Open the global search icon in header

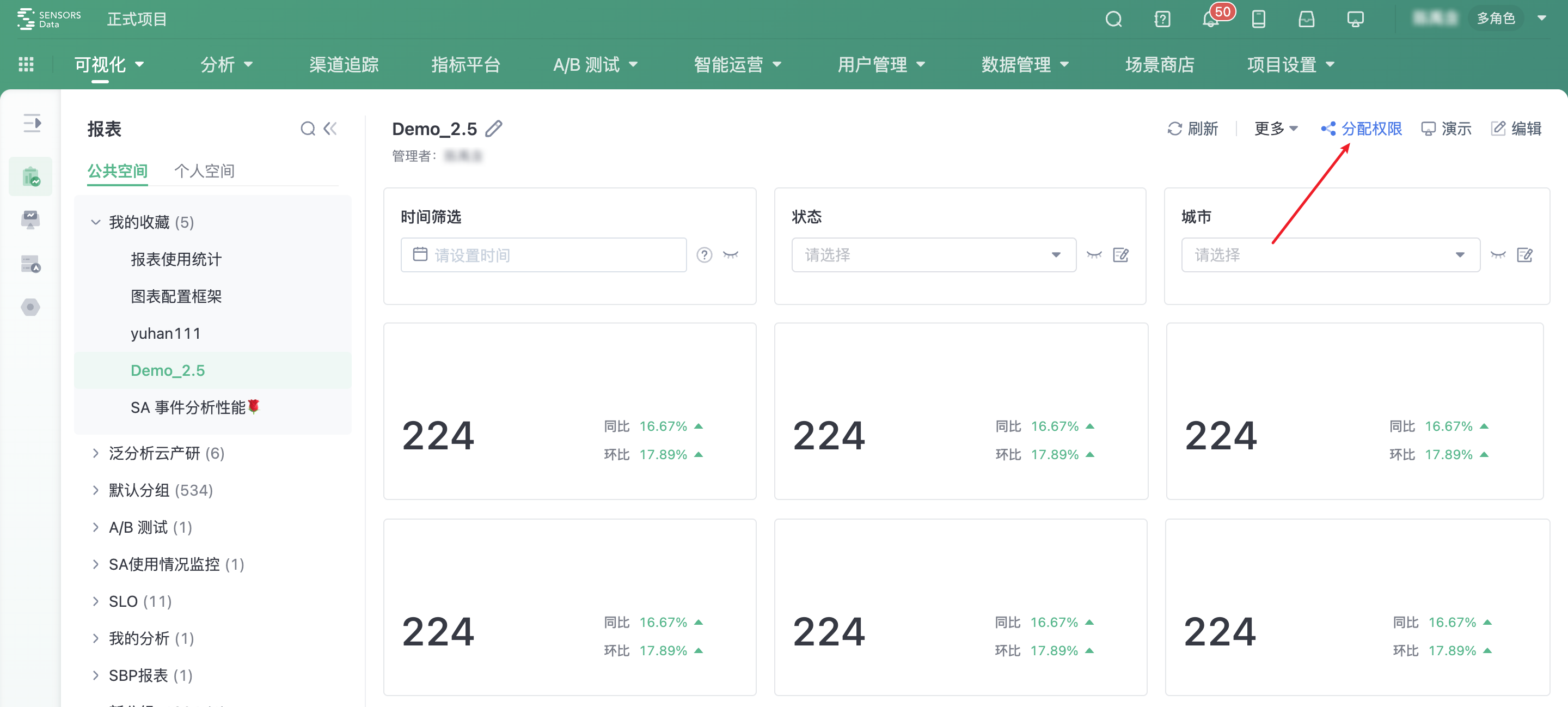(x=1113, y=20)
